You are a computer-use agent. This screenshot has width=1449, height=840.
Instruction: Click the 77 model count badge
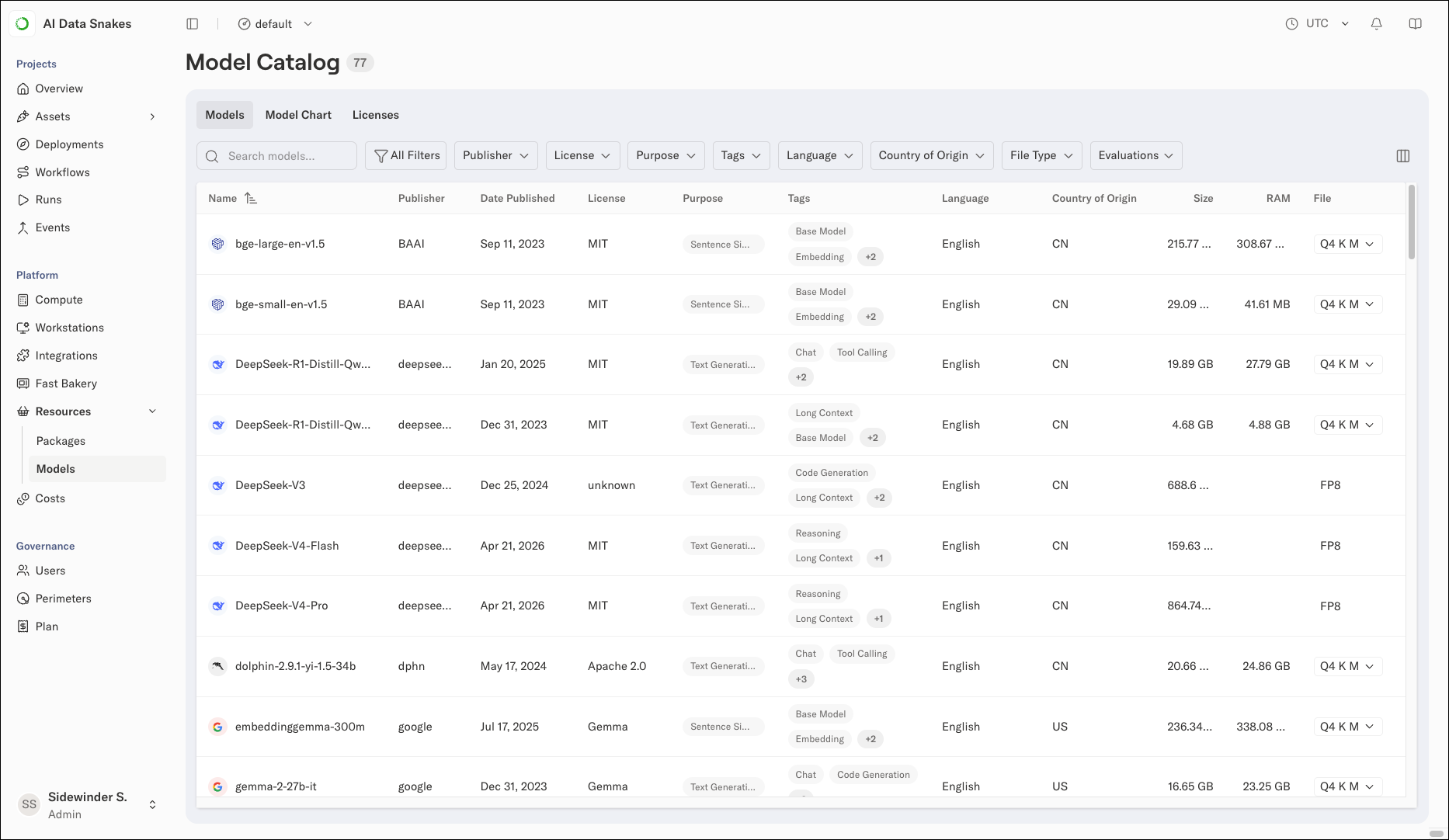pyautogui.click(x=360, y=63)
